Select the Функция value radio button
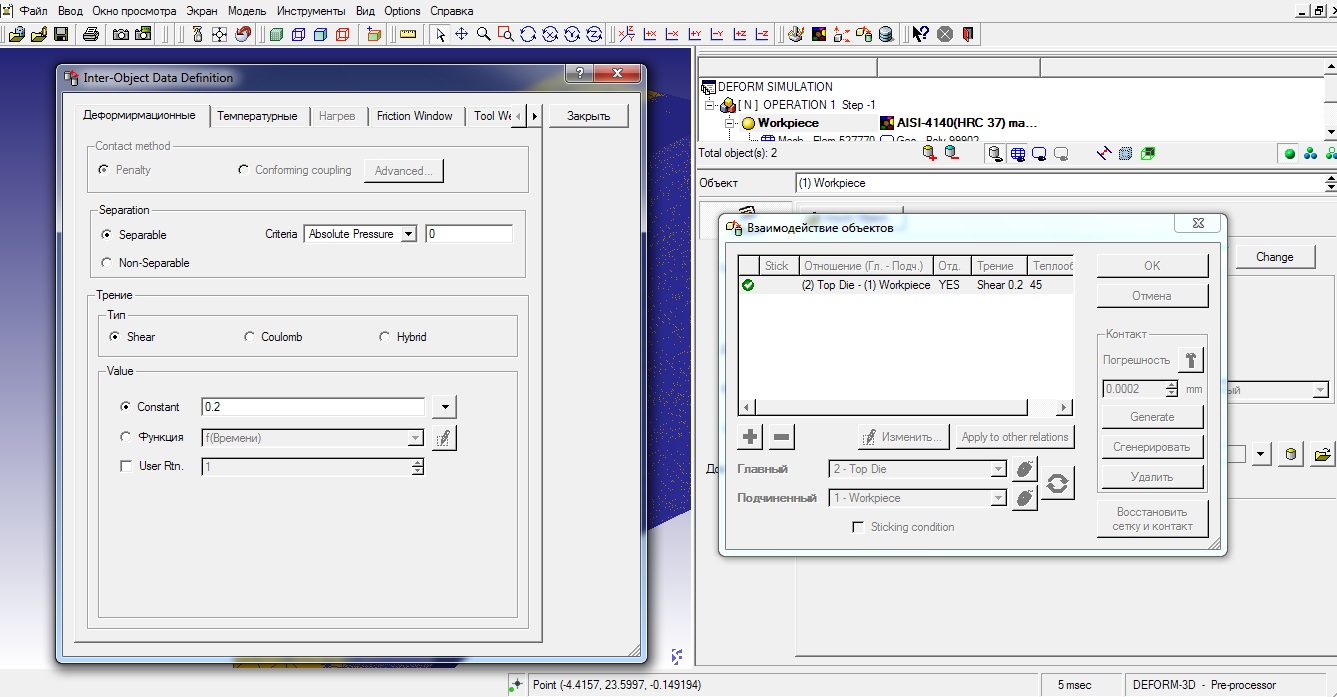This screenshot has width=1337, height=697. (125, 437)
